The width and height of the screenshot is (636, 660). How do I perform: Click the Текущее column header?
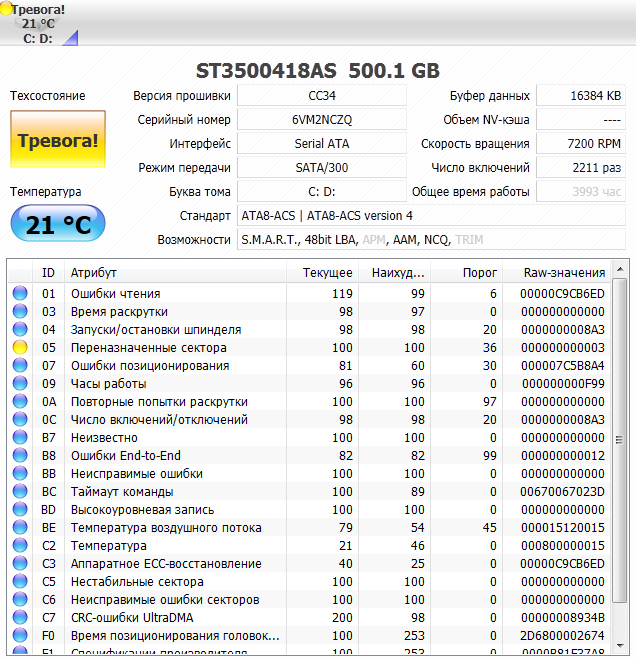[x=323, y=273]
